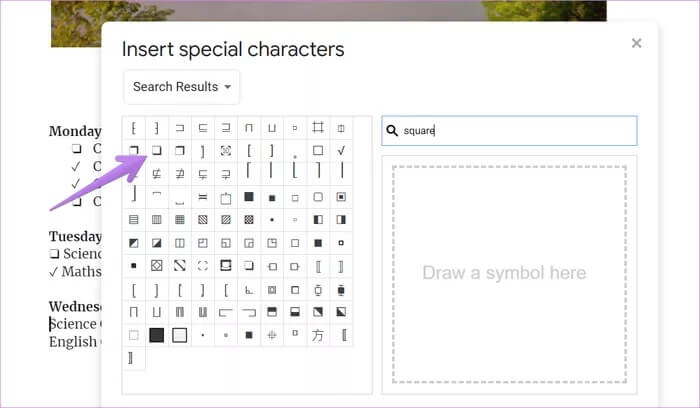
Task: Open the Search Results category dropdown
Action: tap(182, 87)
